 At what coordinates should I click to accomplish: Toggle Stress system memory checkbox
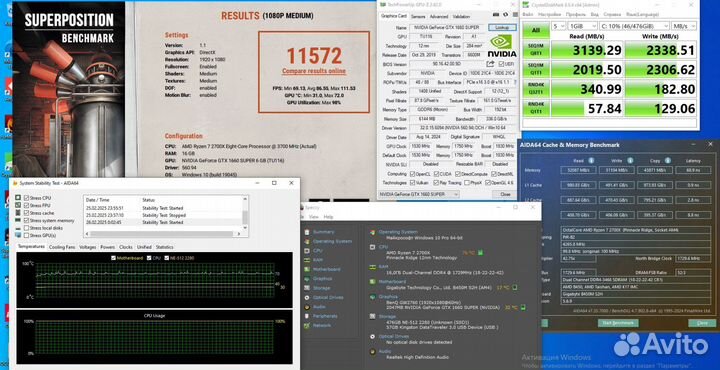pyautogui.click(x=26, y=221)
